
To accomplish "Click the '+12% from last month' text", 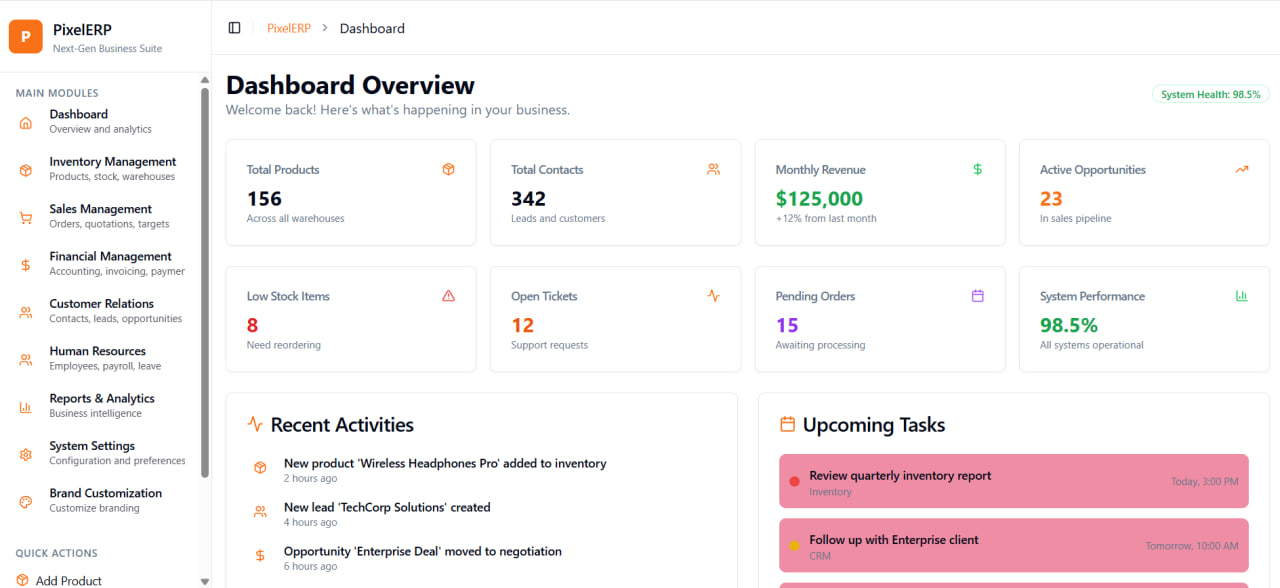I will click(826, 218).
